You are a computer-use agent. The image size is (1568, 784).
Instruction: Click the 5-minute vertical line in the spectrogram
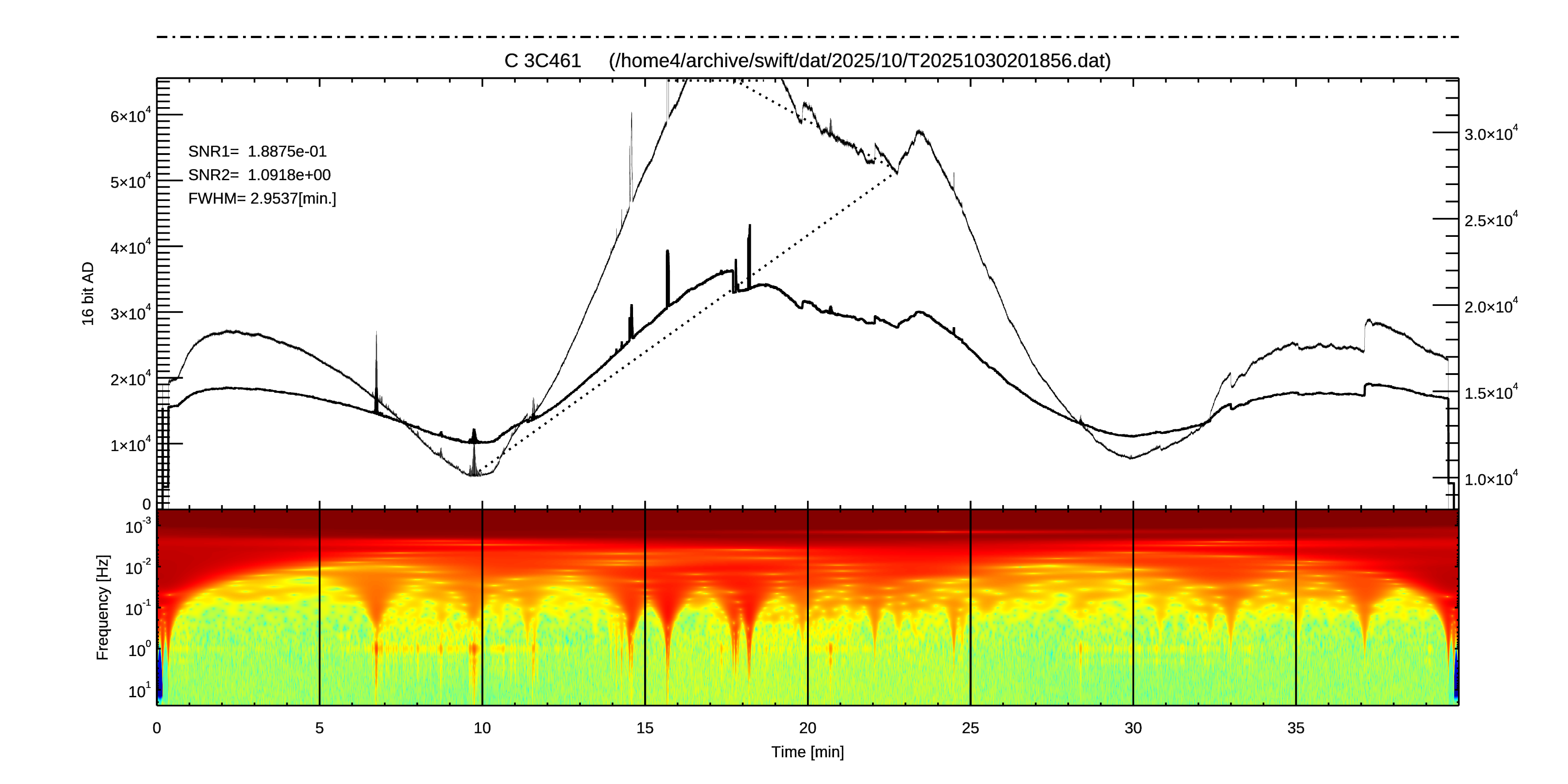click(x=320, y=609)
